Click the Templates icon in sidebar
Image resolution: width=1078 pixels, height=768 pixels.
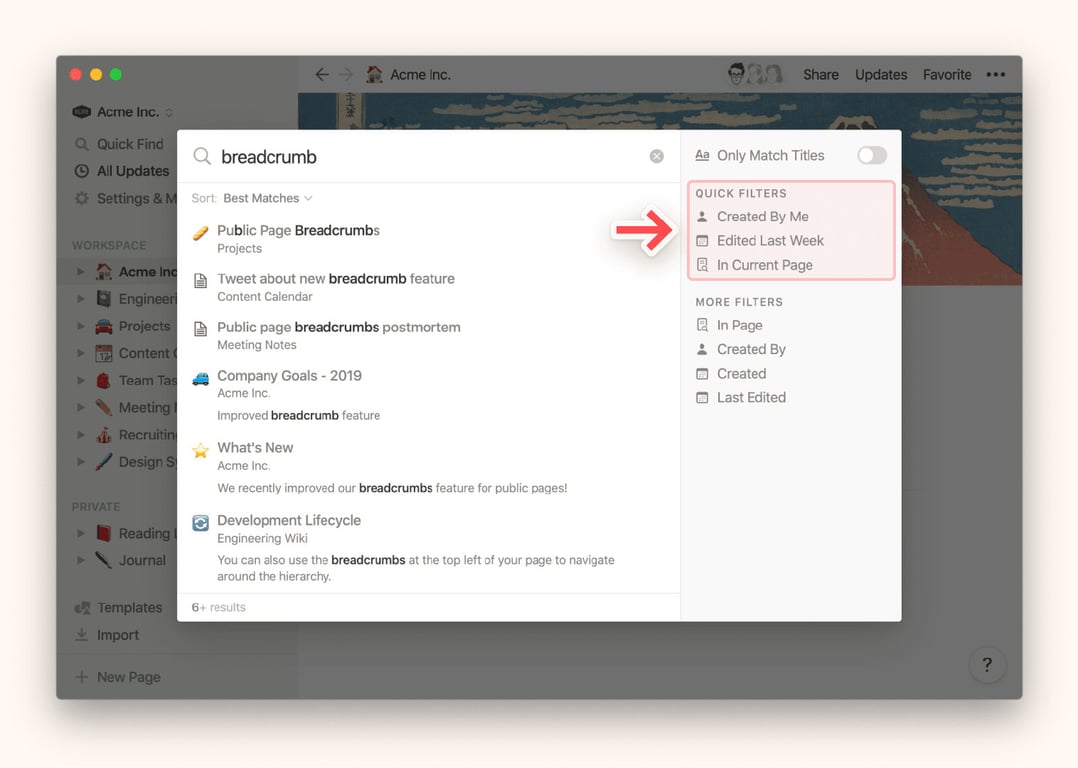pos(82,608)
